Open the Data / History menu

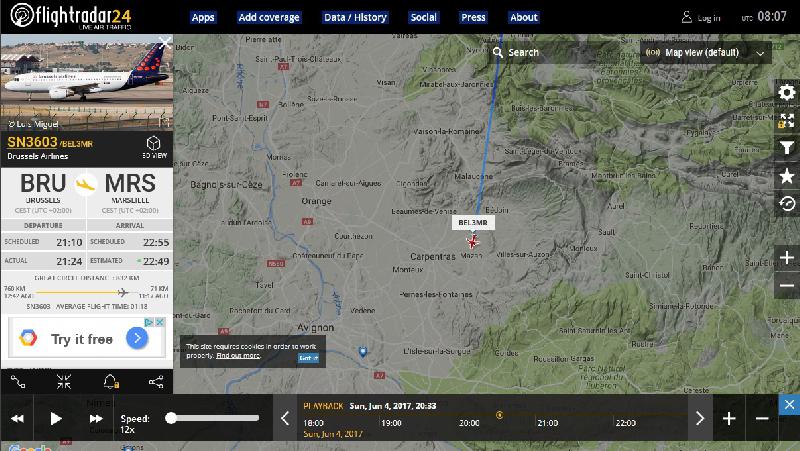pos(356,17)
